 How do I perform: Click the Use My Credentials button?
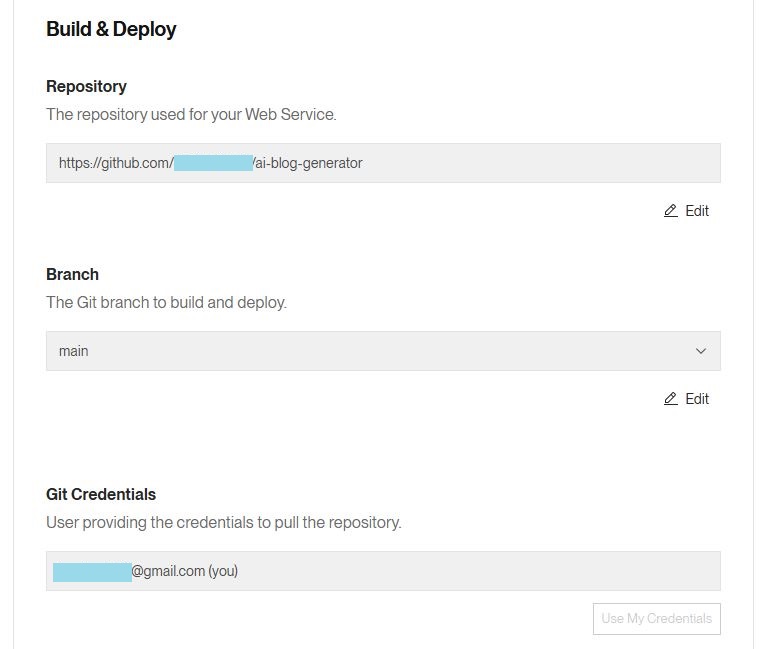pyautogui.click(x=656, y=618)
